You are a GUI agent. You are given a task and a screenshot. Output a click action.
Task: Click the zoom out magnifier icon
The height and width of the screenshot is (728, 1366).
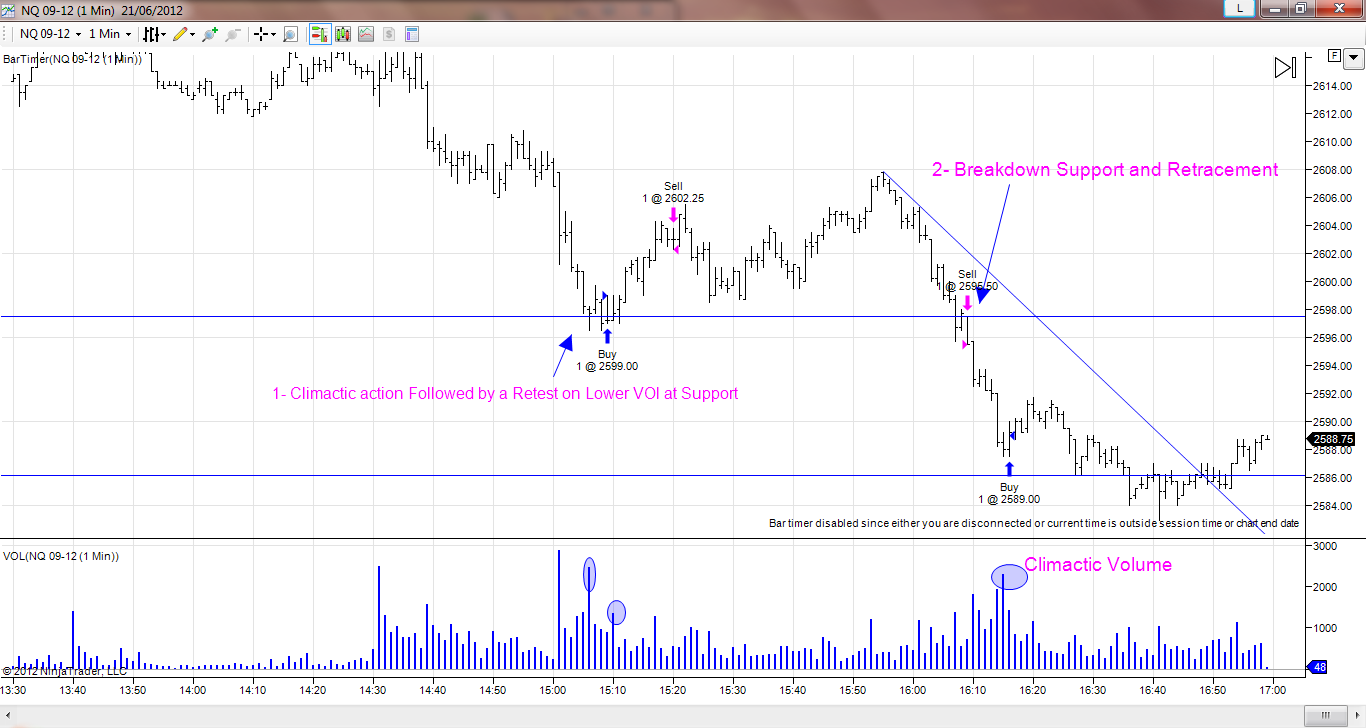(232, 34)
